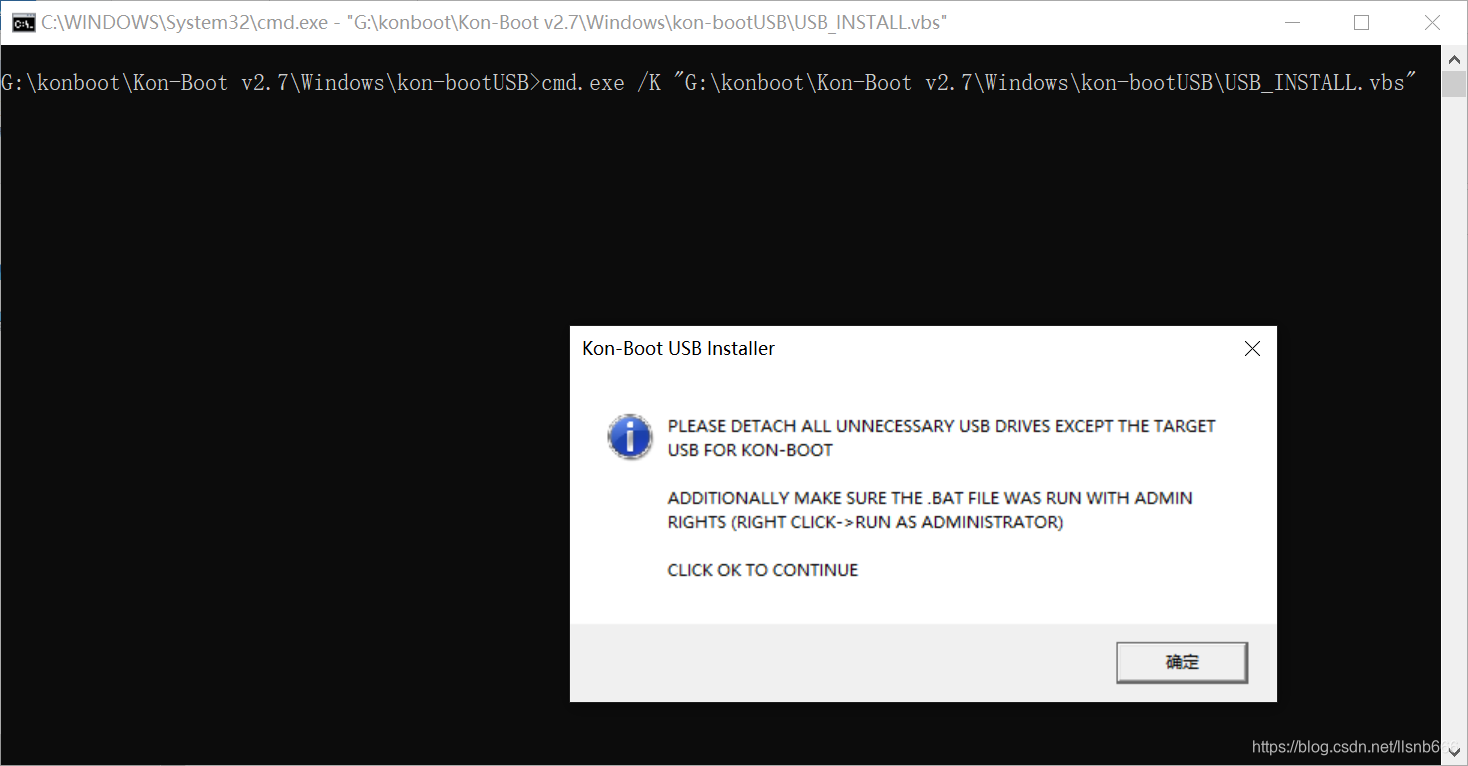
Task: Click the 'PLEASE DETACH ALL UNNECESSARY USB DRIVES' message
Action: [x=941, y=437]
